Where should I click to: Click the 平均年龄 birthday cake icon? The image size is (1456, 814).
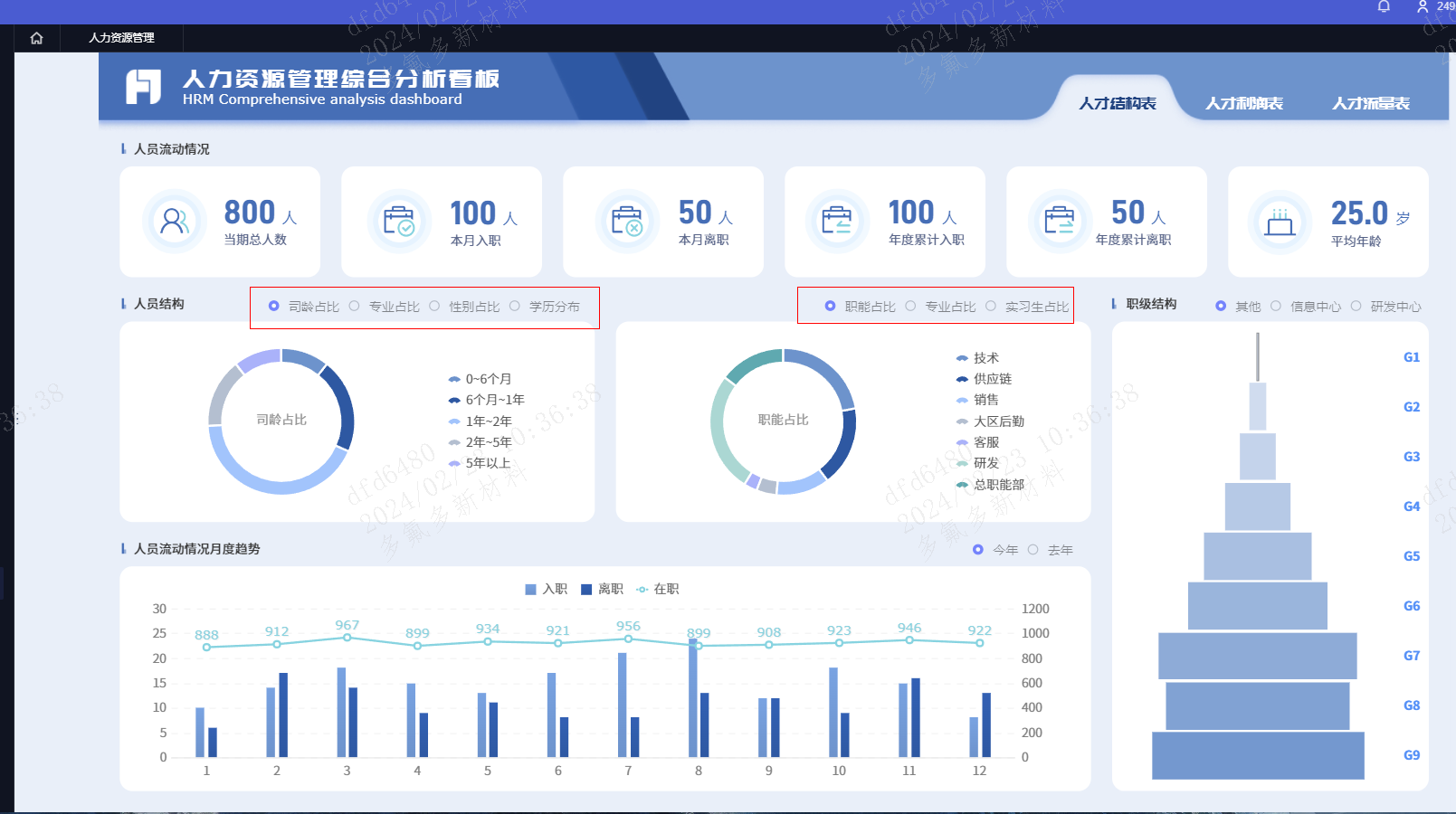1280,221
